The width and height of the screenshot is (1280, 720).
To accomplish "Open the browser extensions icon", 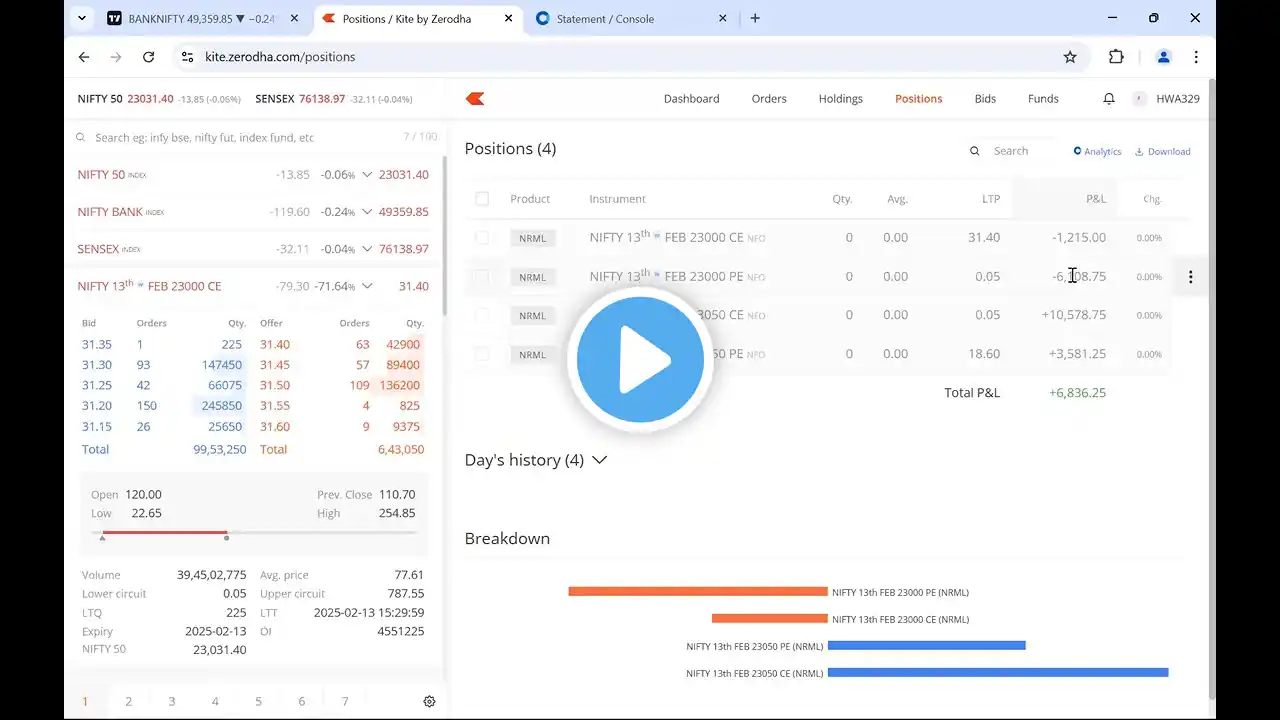I will [1117, 57].
